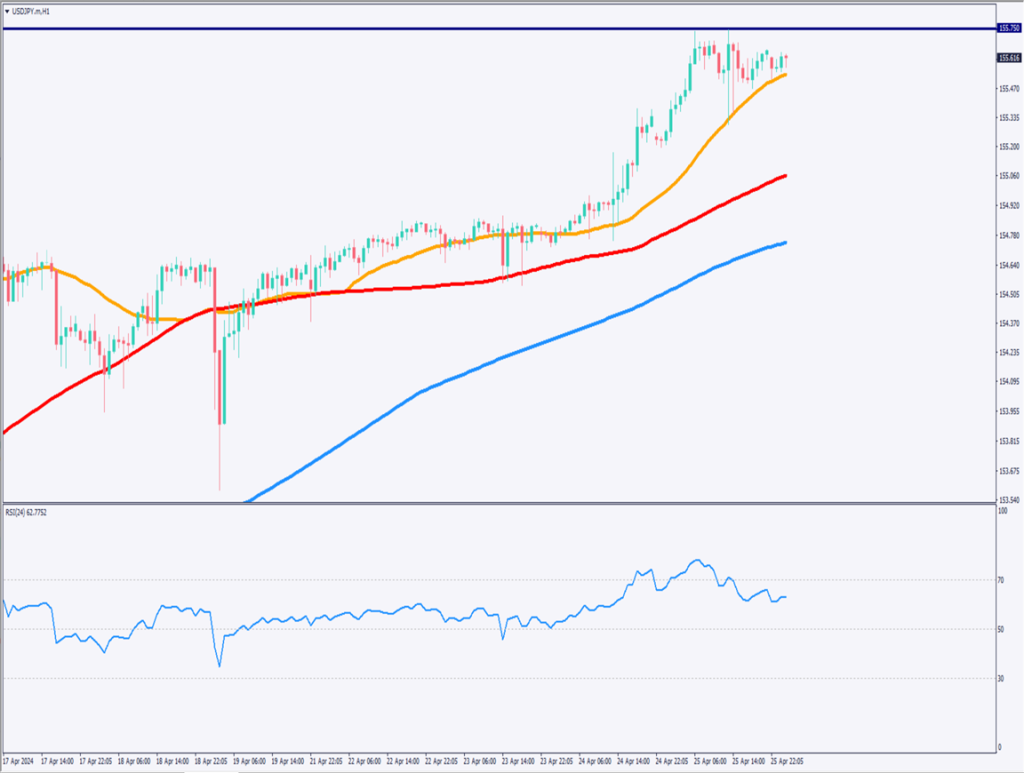Click the 155.060 price scale label
Viewport: 1024px width, 773px height.
tap(1009, 176)
